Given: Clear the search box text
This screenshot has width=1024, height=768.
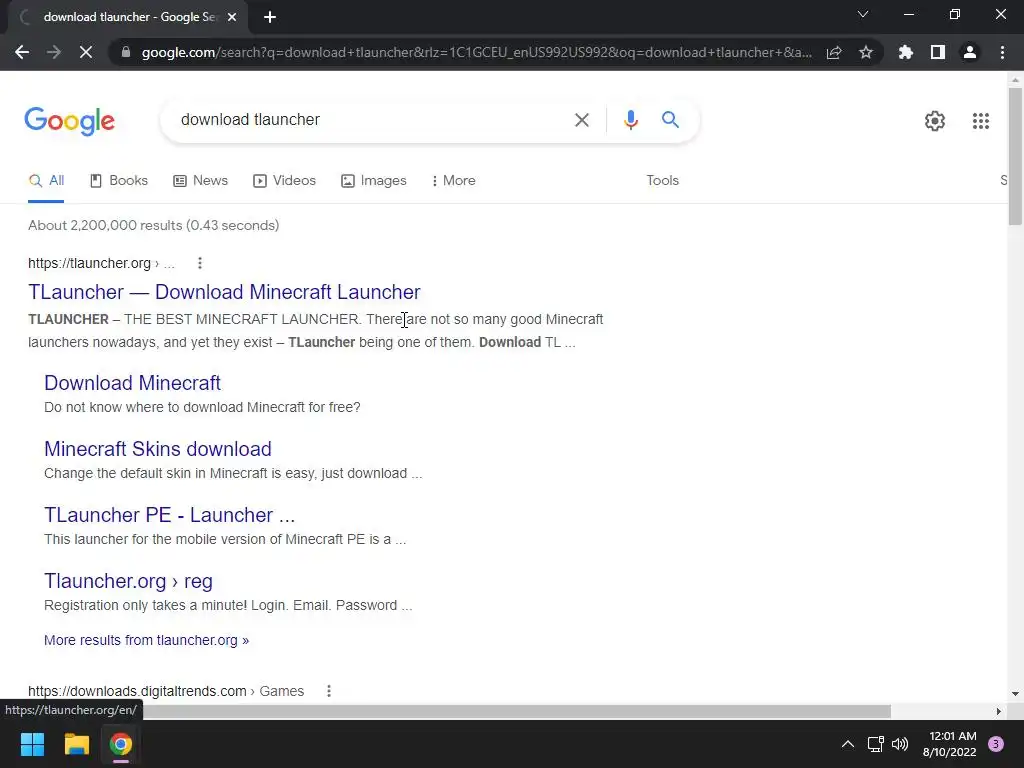Looking at the screenshot, I should [x=581, y=120].
